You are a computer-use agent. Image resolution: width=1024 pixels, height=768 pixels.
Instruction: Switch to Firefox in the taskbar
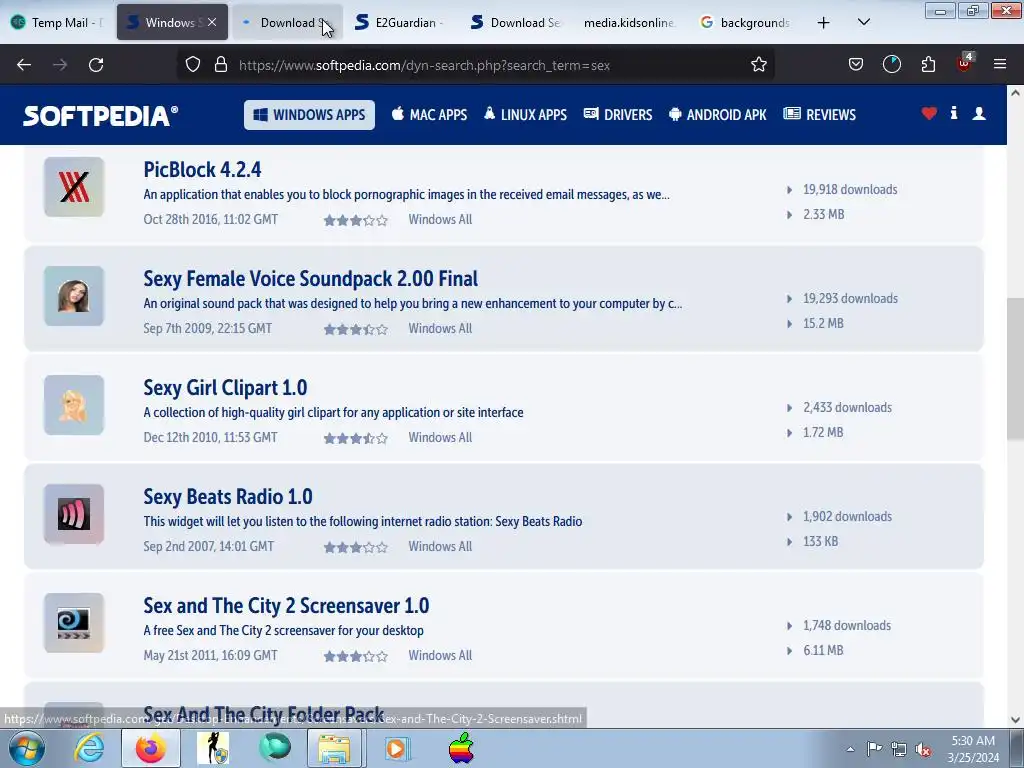pyautogui.click(x=150, y=748)
